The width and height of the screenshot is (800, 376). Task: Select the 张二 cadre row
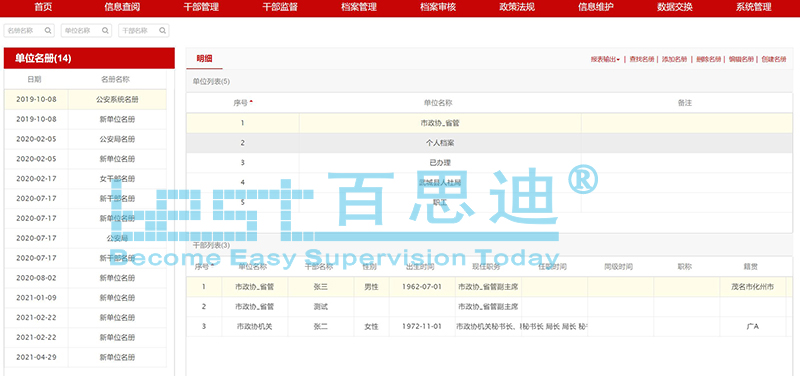[x=489, y=327]
